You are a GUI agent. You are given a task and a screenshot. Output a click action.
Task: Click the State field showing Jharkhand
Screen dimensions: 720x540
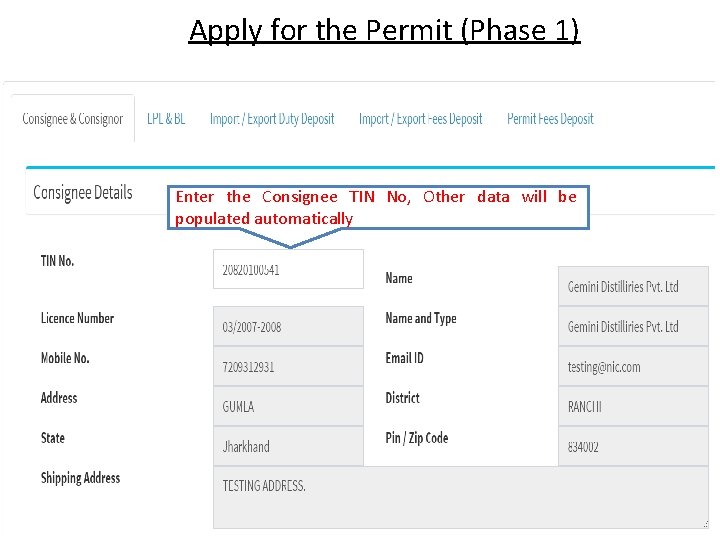click(288, 446)
